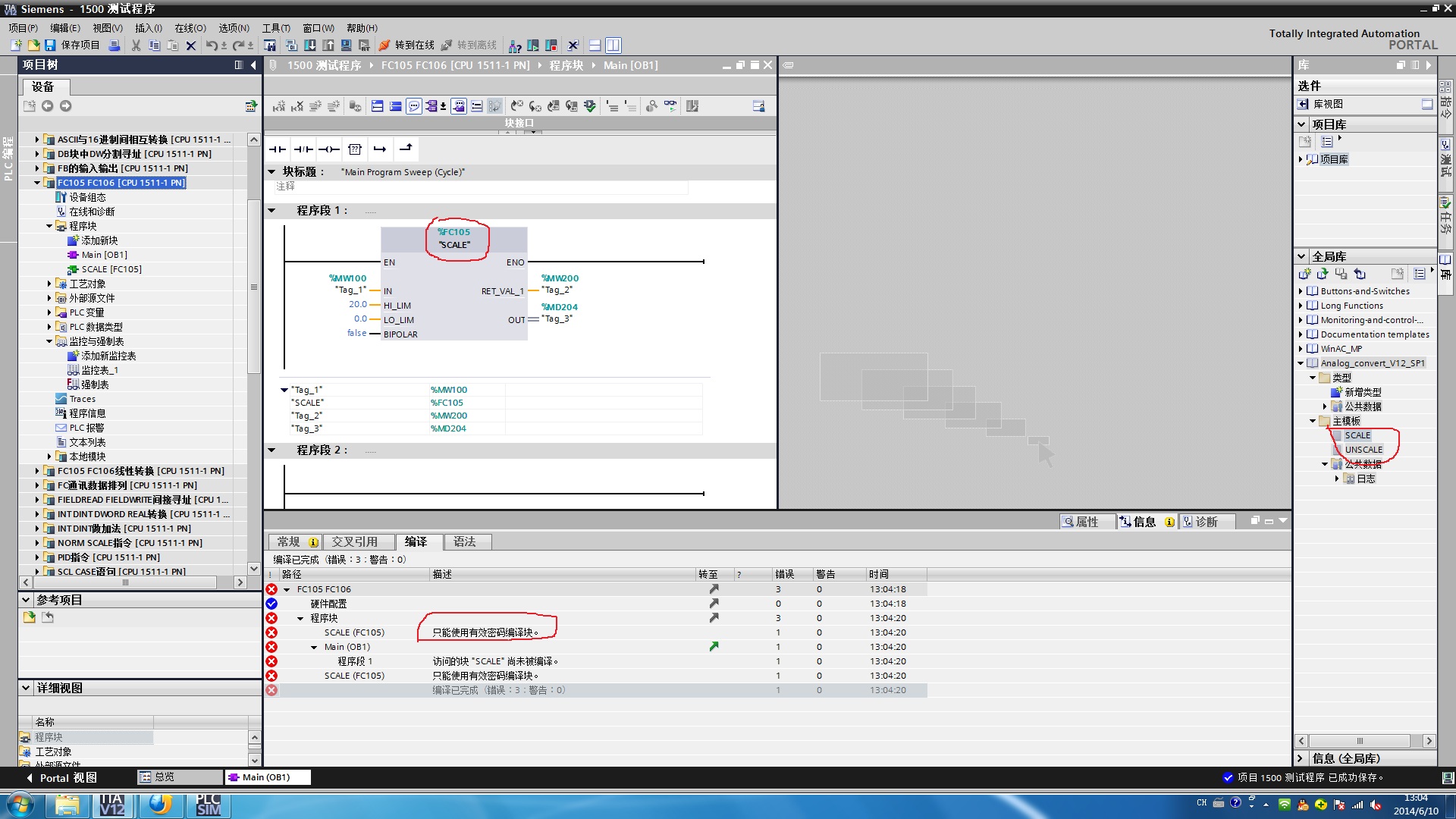
Task: Click the save project disk icon
Action: (50, 45)
